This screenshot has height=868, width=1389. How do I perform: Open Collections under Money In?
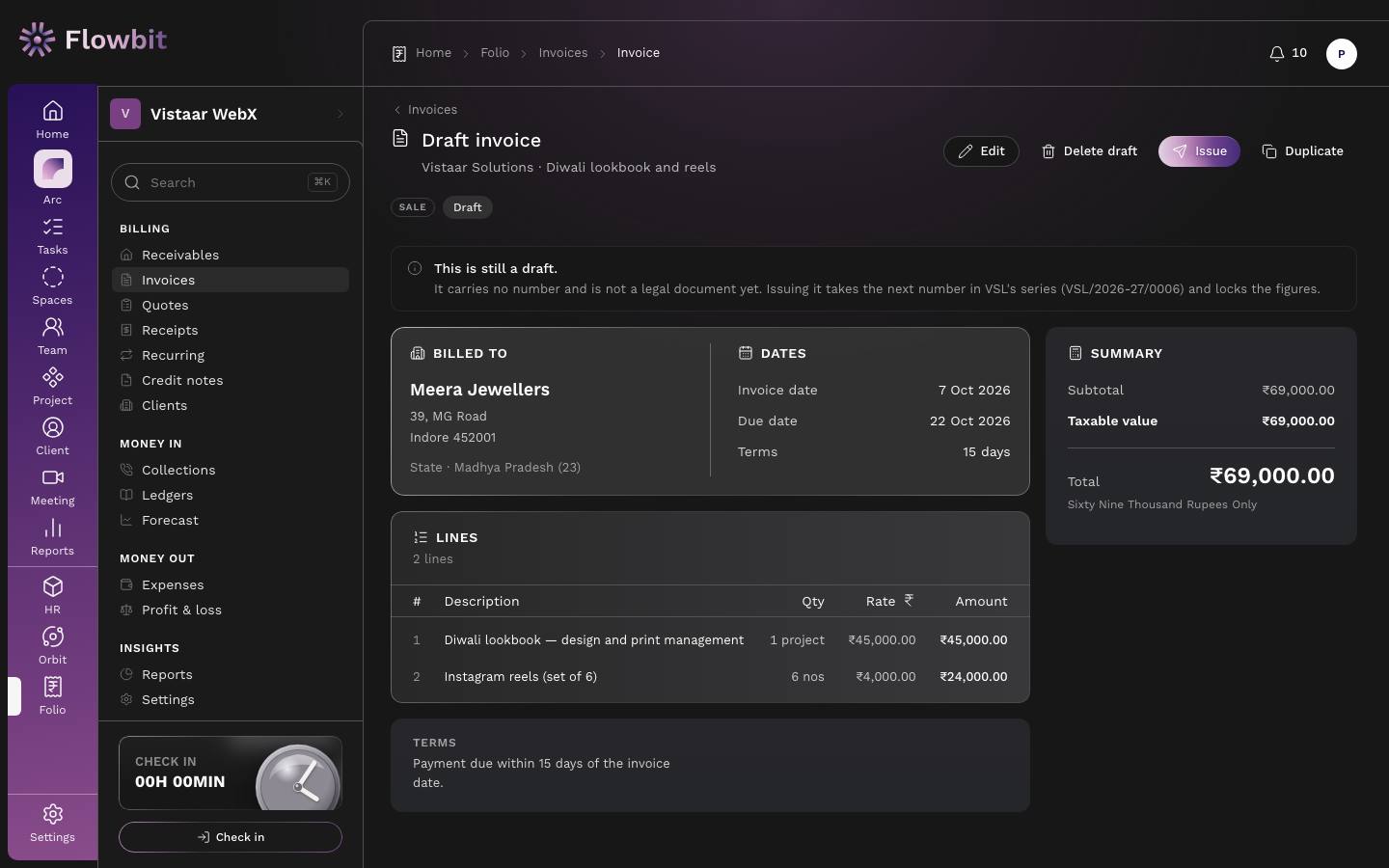pos(230,470)
